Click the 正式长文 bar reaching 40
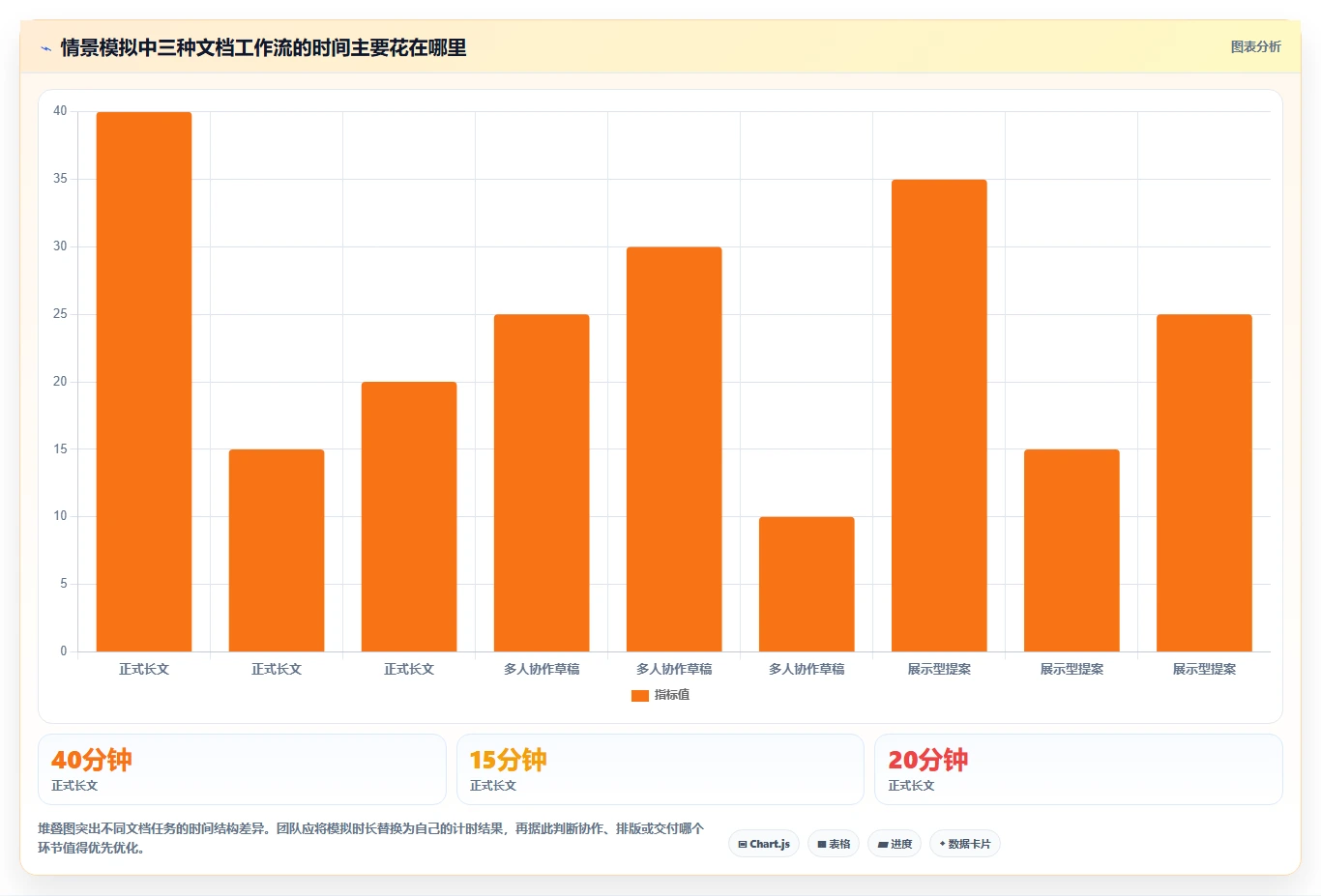 point(144,382)
